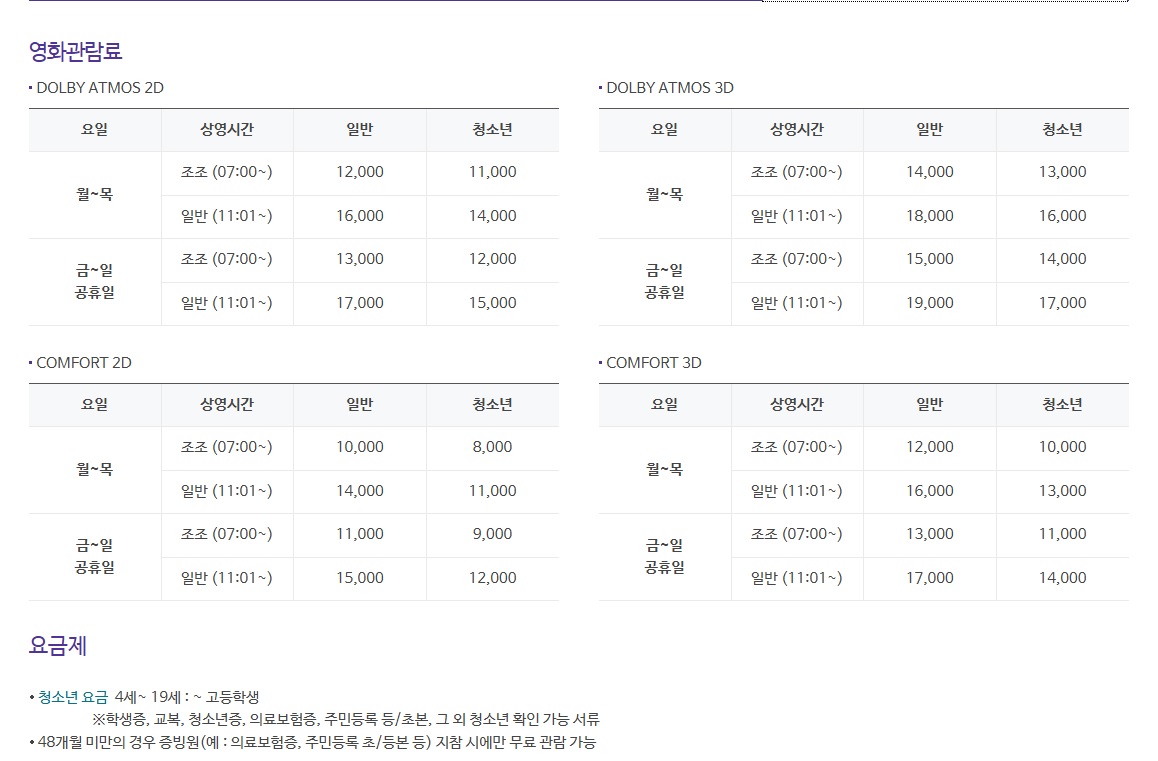Image resolution: width=1158 pixels, height=761 pixels.
Task: Click 일반 header in COMFORT 2D table
Action: coord(360,404)
